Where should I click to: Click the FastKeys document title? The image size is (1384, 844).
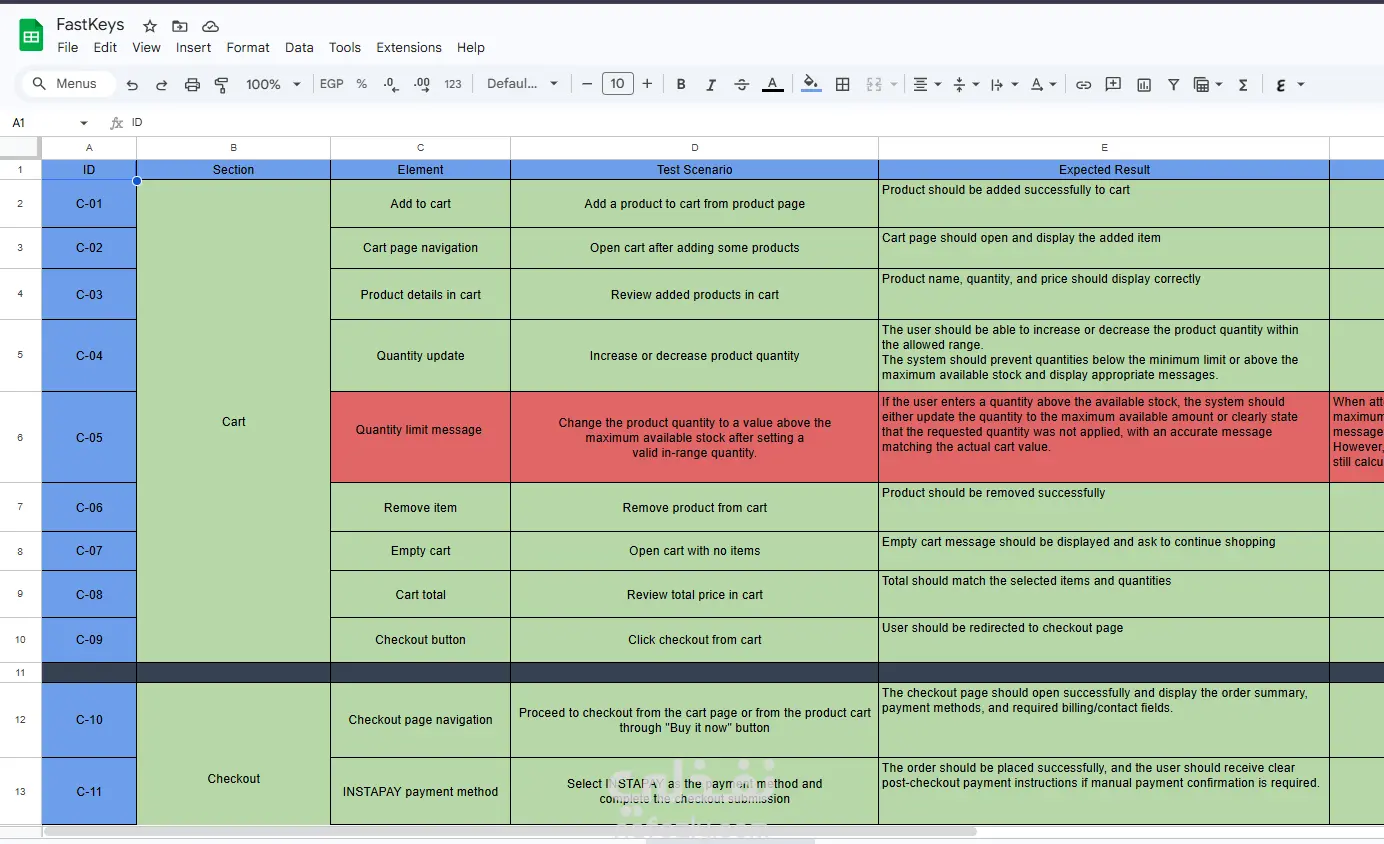click(90, 25)
